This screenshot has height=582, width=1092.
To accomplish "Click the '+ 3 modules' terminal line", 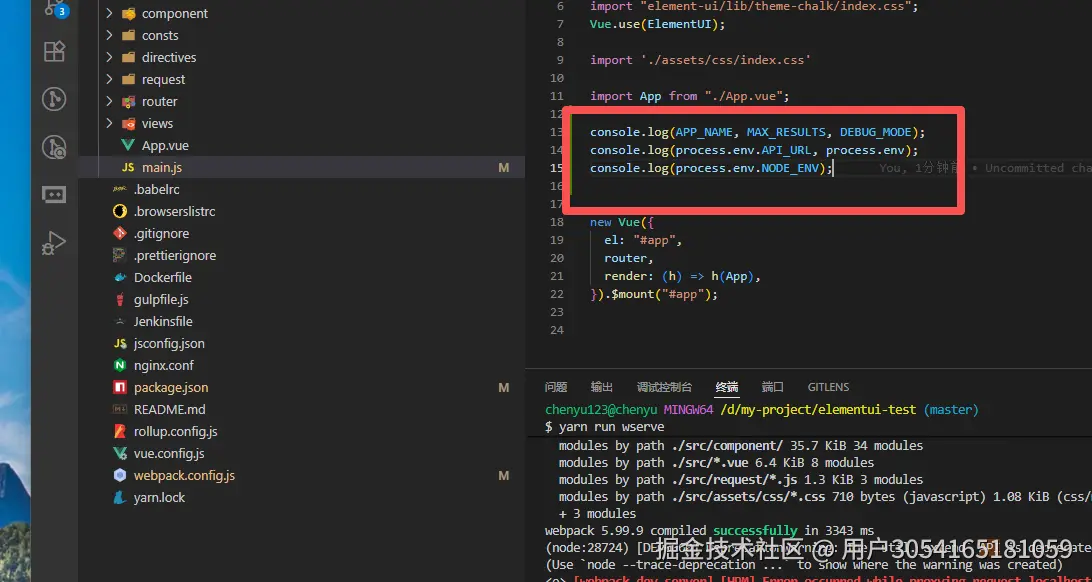I will 597,514.
